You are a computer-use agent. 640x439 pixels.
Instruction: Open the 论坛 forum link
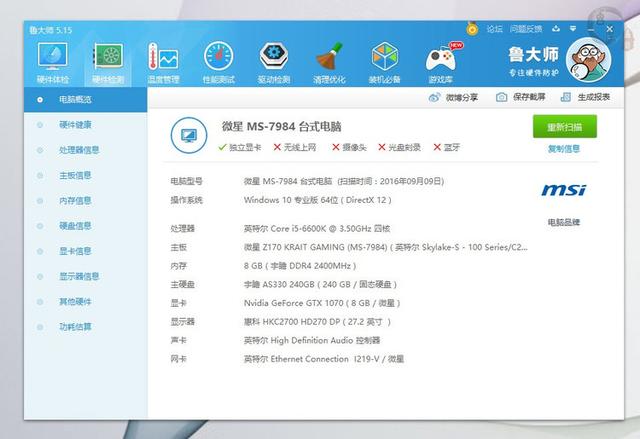click(494, 29)
